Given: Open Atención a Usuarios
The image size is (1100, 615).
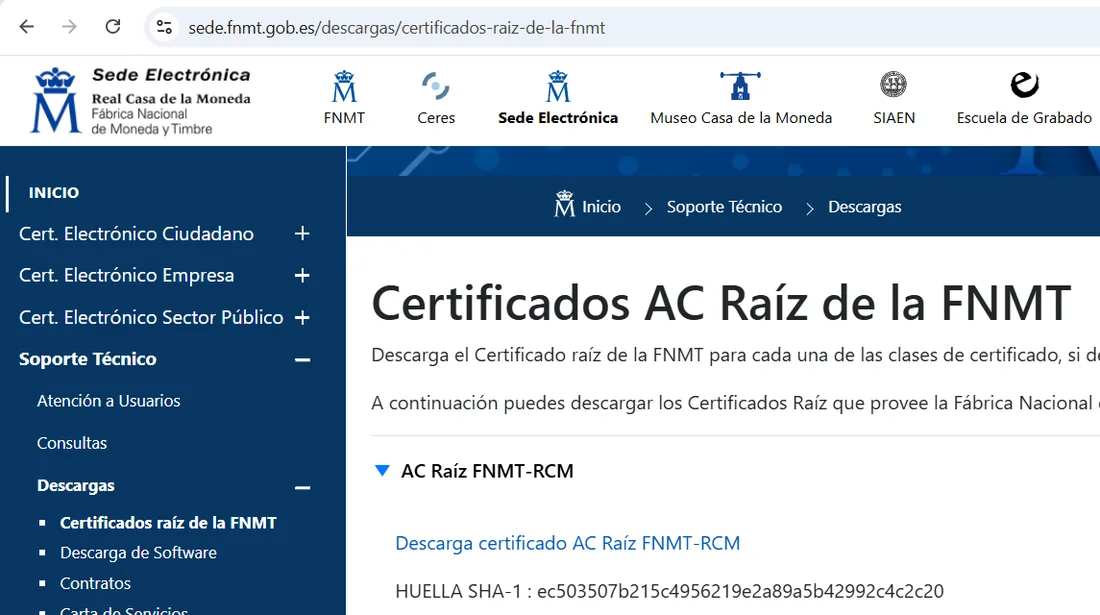Looking at the screenshot, I should click(109, 401).
